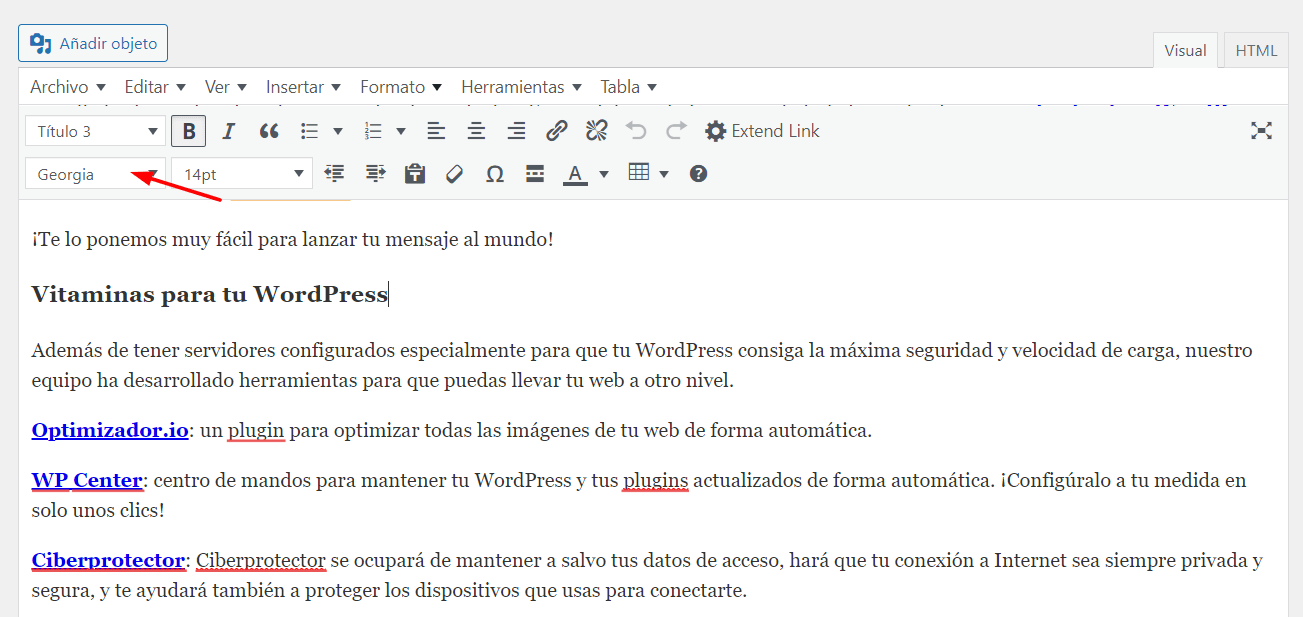1303x617 pixels.
Task: Switch to the Visual editor tab
Action: coord(1185,50)
